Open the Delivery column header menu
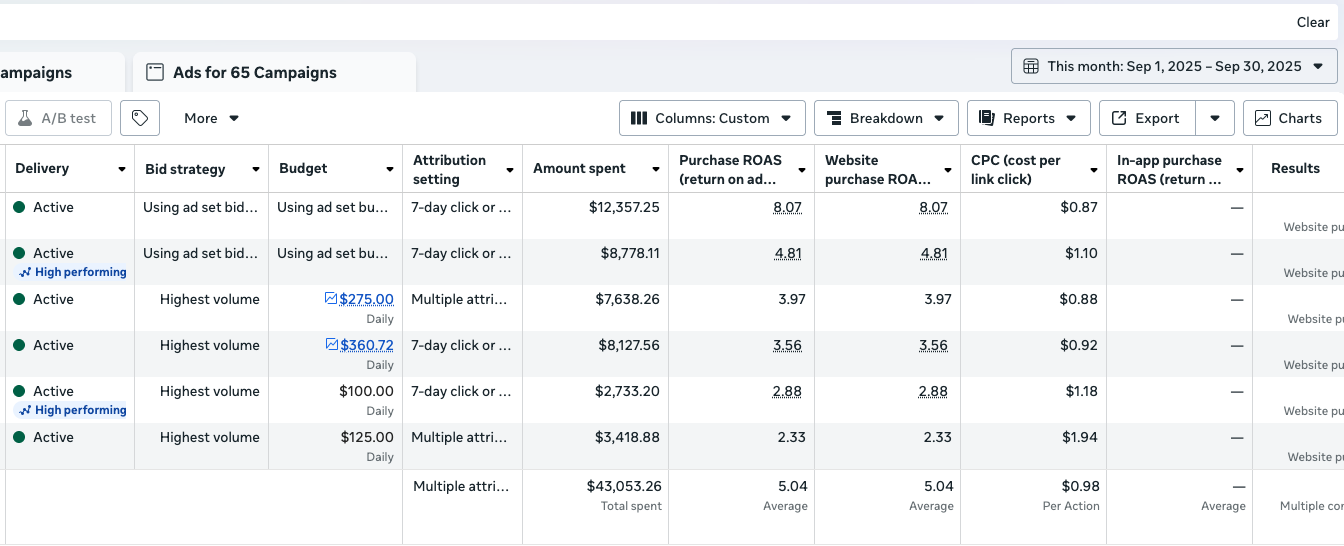1344x546 pixels. (122, 169)
